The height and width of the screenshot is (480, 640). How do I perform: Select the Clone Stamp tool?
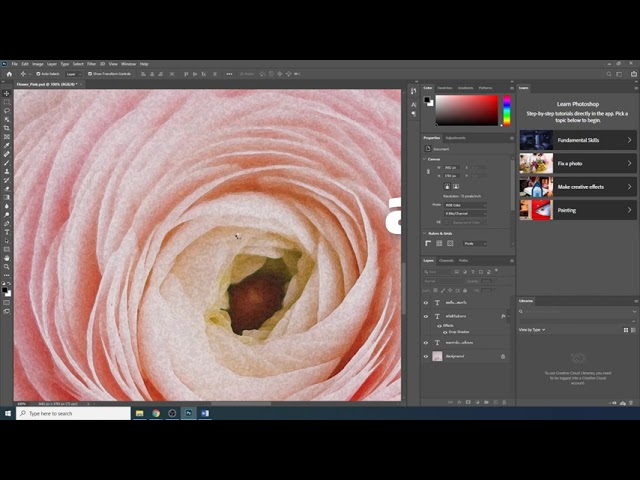click(7, 171)
